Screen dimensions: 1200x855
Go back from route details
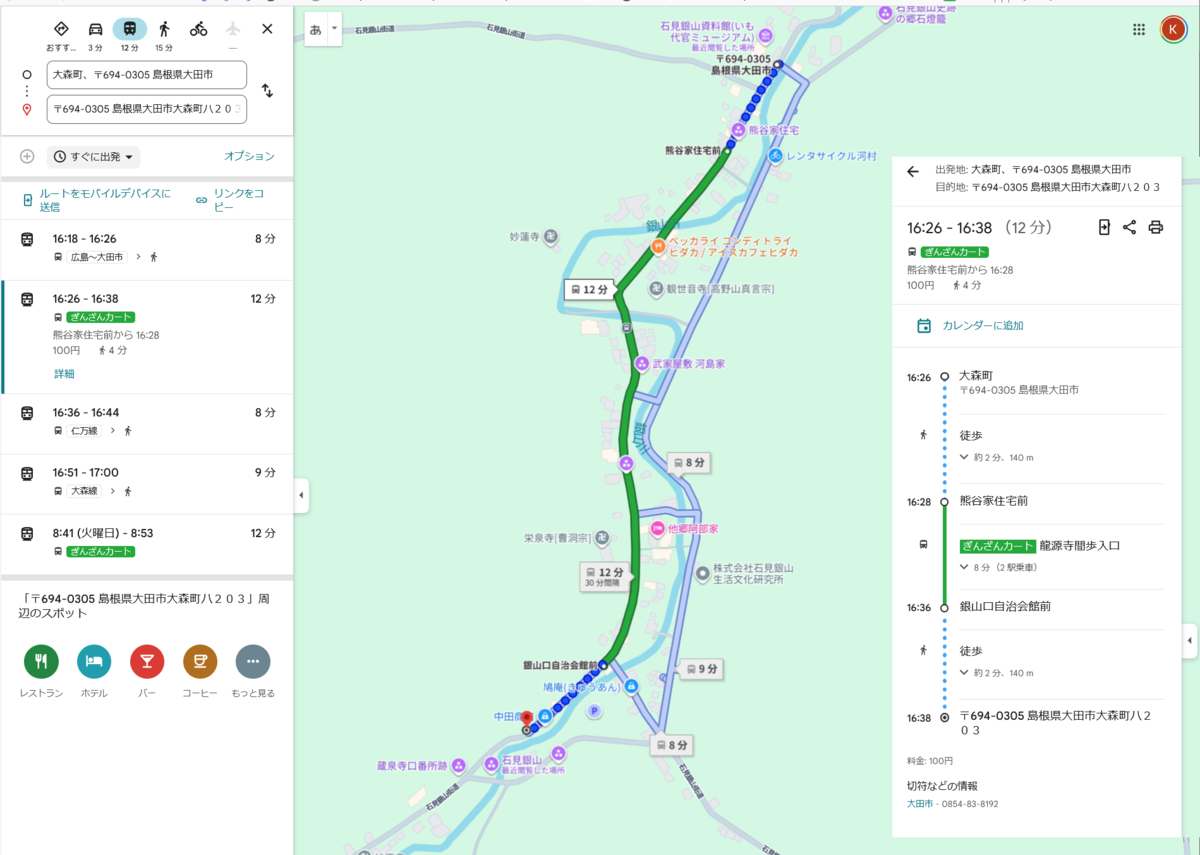912,171
